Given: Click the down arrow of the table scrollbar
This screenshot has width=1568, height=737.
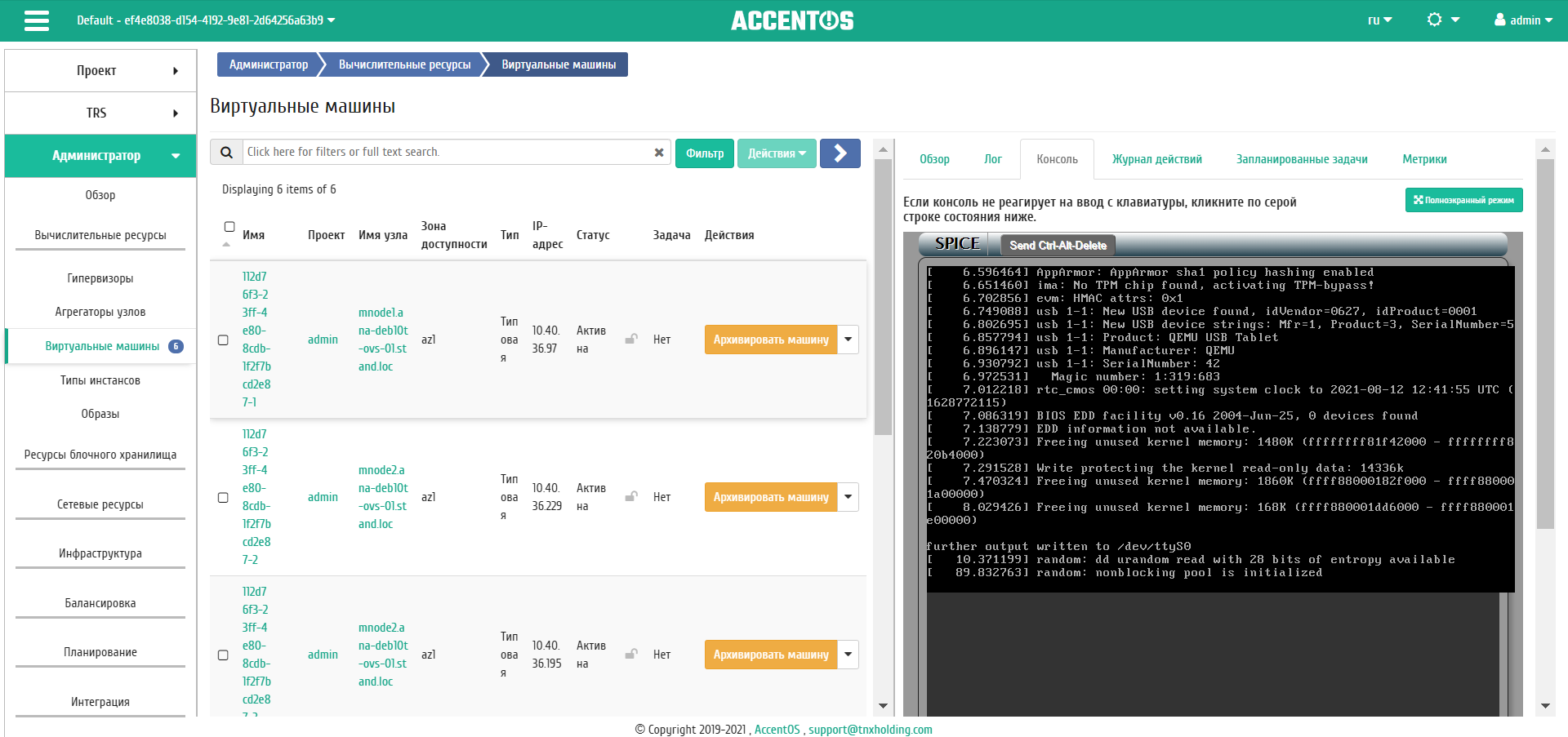Looking at the screenshot, I should 883,706.
